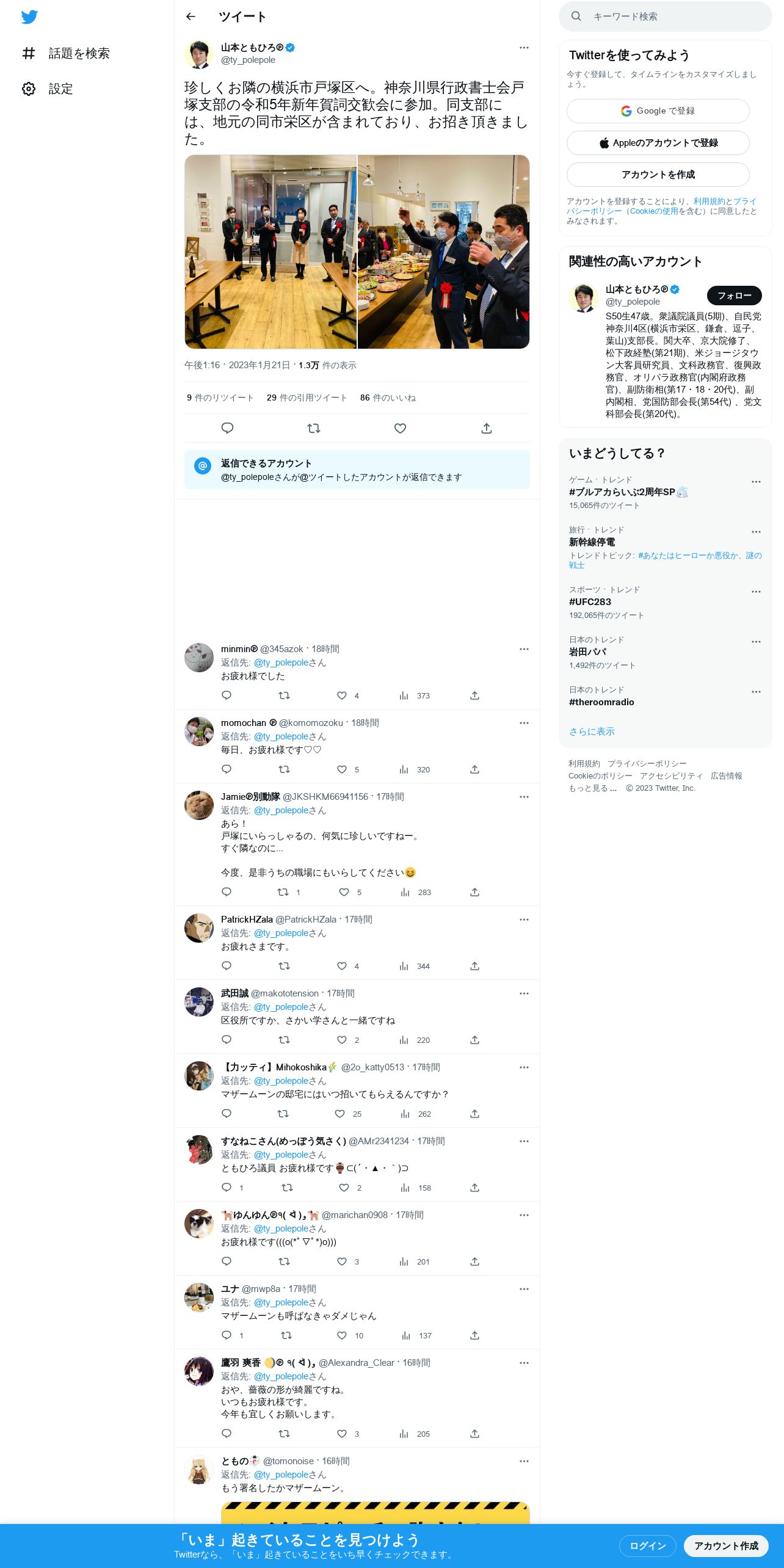Follow 山本ともひろ with フォロー button
This screenshot has width=784, height=1568.
click(x=734, y=296)
